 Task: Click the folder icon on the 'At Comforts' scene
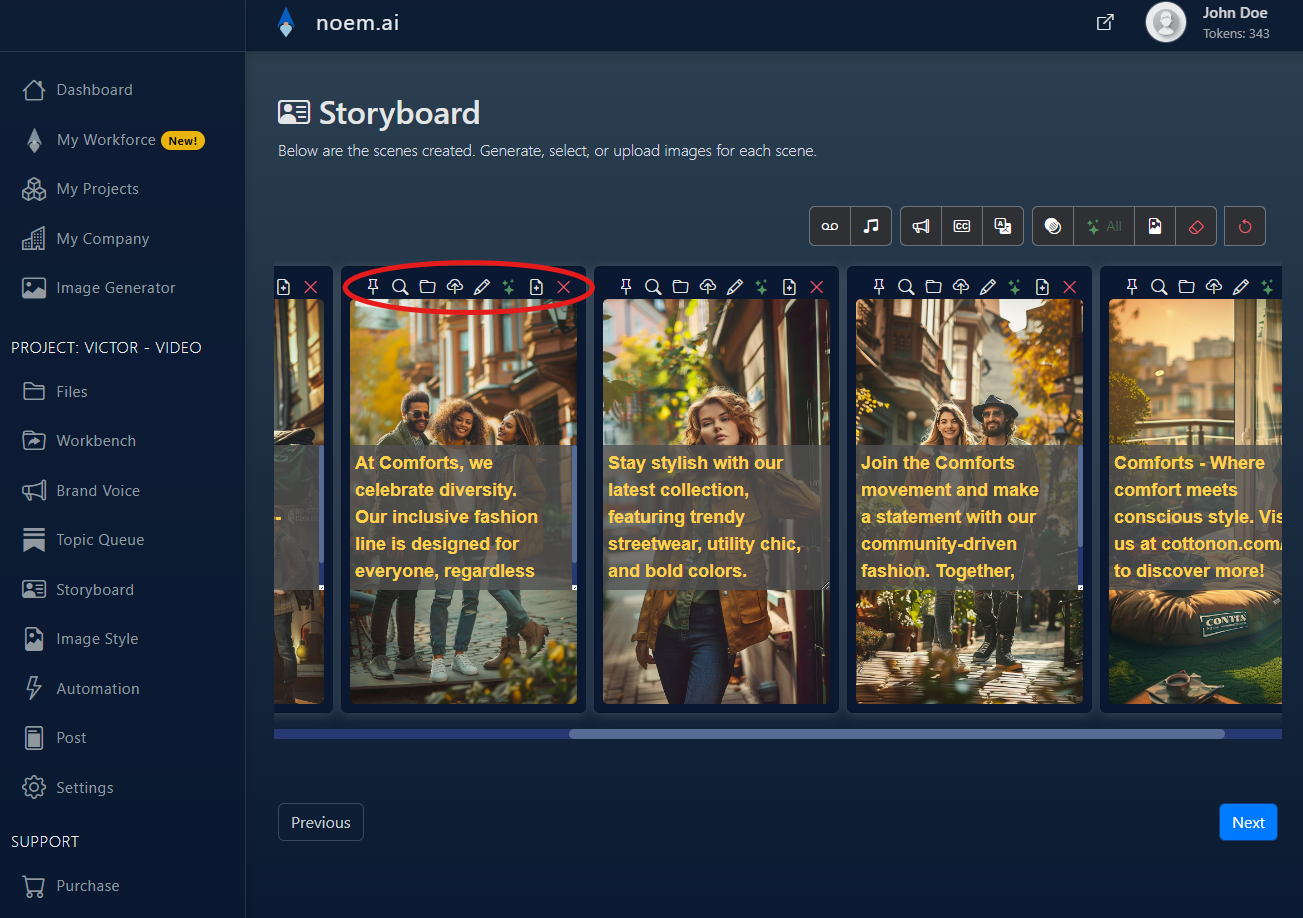pyautogui.click(x=427, y=287)
